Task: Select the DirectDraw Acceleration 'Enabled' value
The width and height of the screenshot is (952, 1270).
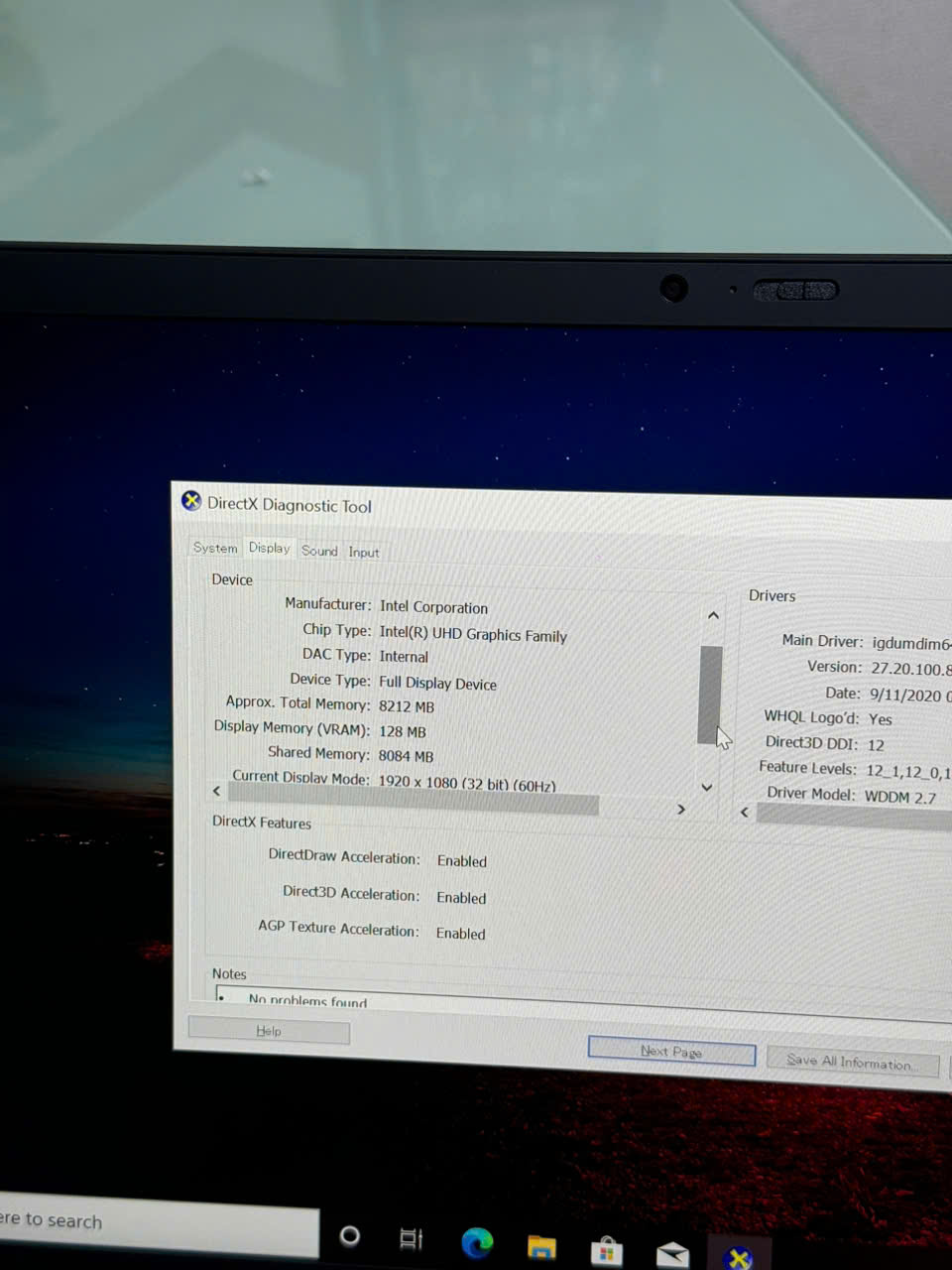Action: 462,861
